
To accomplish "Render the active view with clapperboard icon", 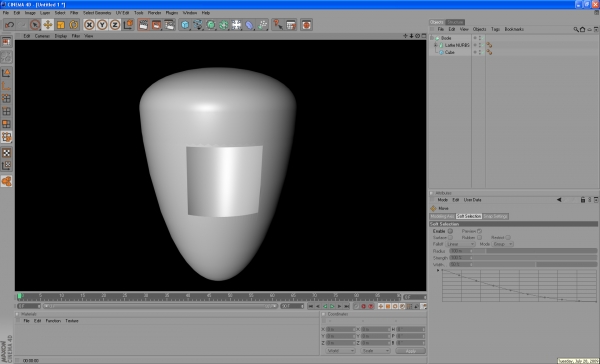I will coord(143,25).
